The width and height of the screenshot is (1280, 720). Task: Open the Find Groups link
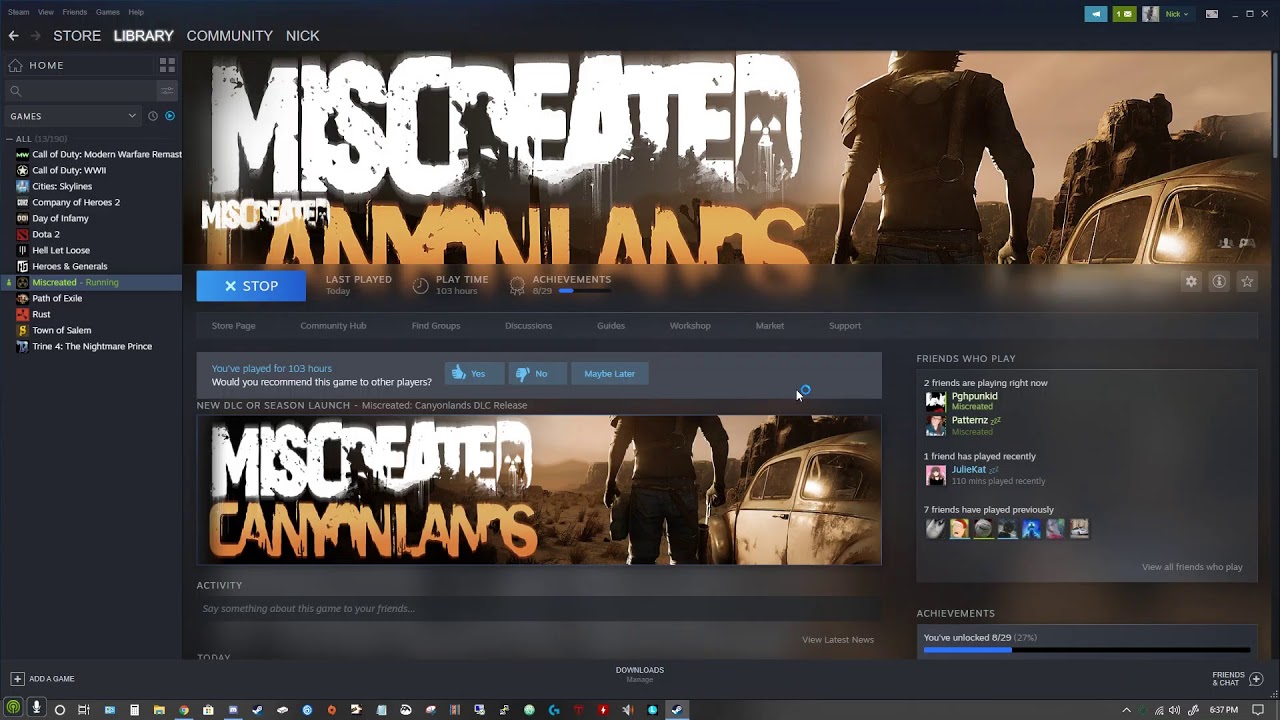436,326
